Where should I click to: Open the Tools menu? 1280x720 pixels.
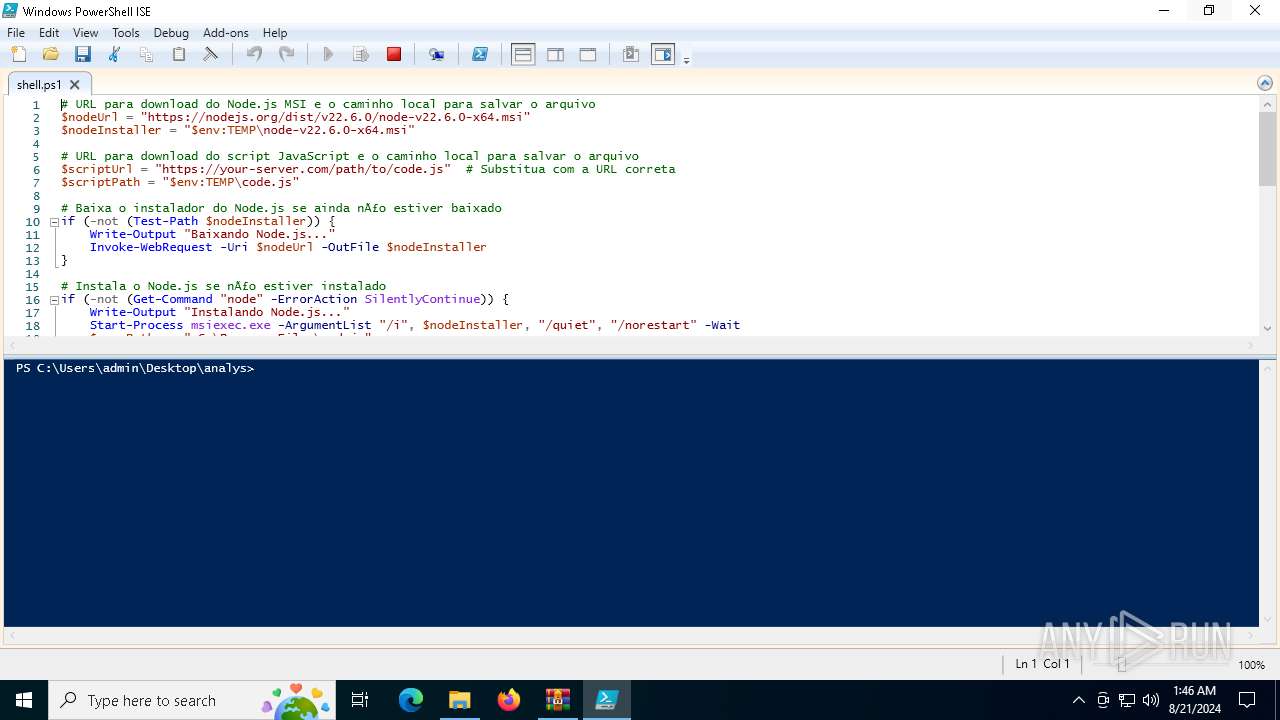126,32
